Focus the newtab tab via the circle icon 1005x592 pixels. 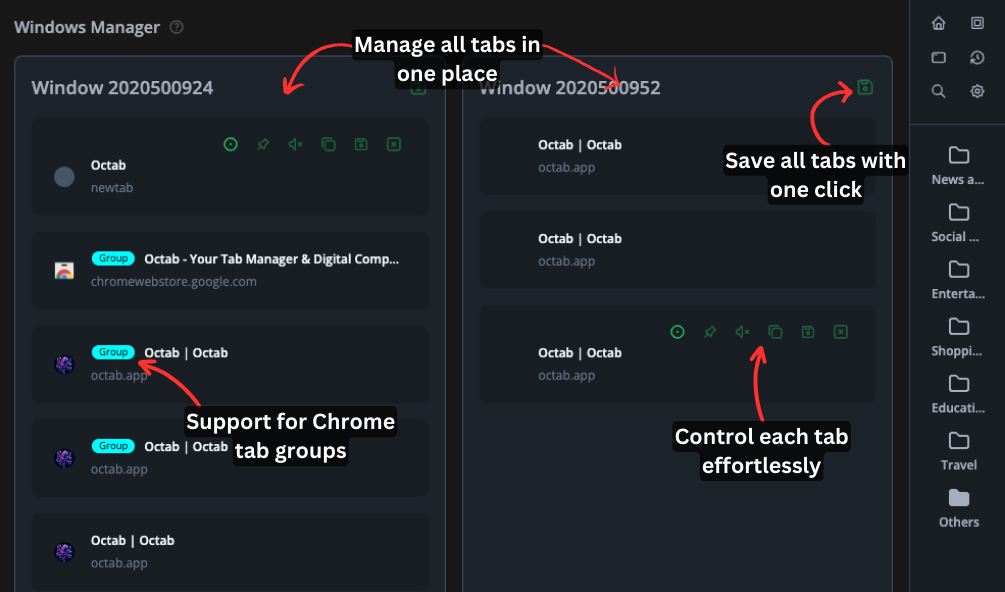pyautogui.click(x=231, y=144)
